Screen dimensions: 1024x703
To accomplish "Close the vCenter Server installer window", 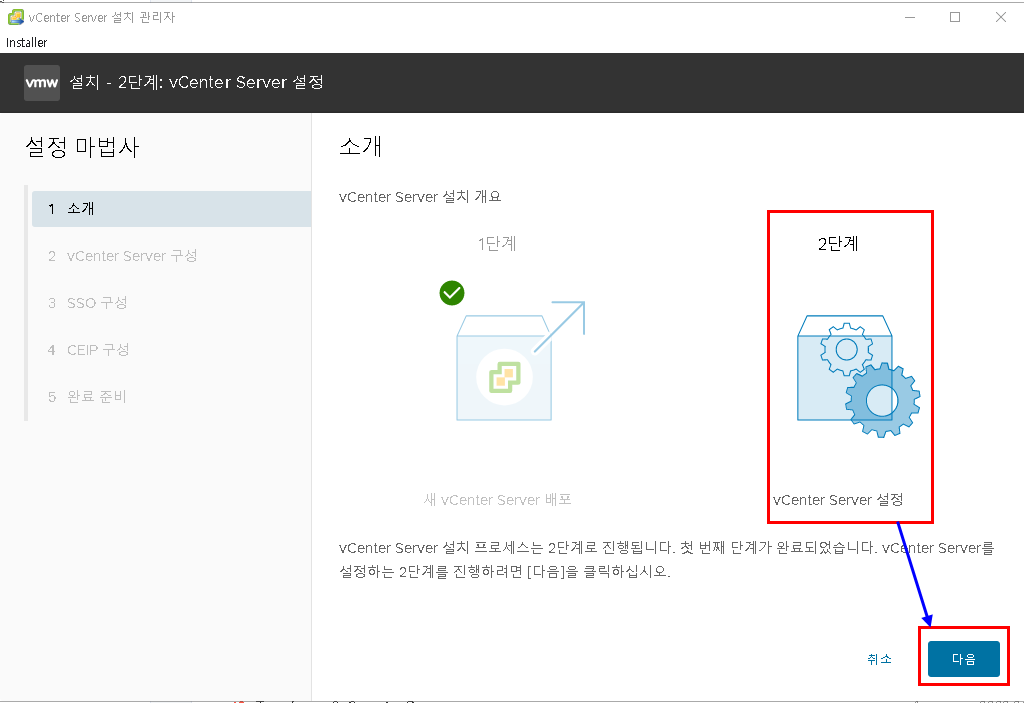I will (x=1000, y=18).
